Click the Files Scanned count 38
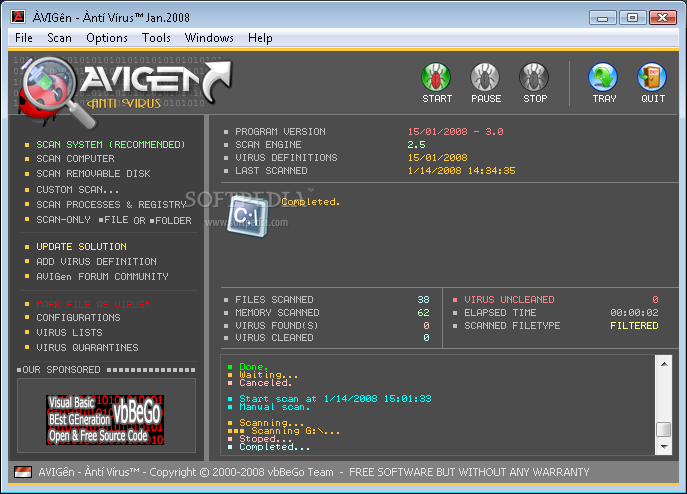Viewport: 687px width, 494px height. tap(423, 299)
